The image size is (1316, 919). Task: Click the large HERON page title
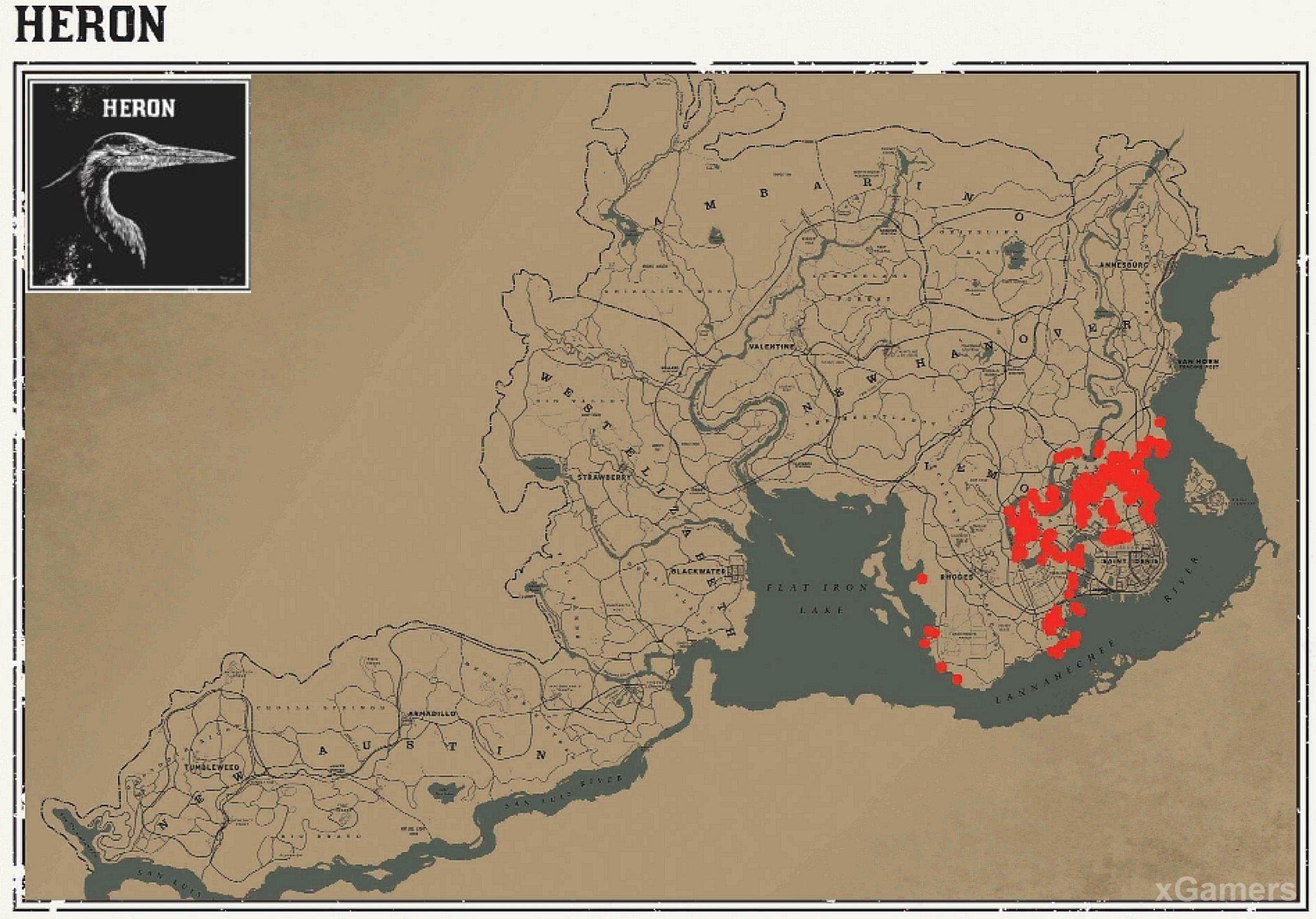pyautogui.click(x=90, y=25)
